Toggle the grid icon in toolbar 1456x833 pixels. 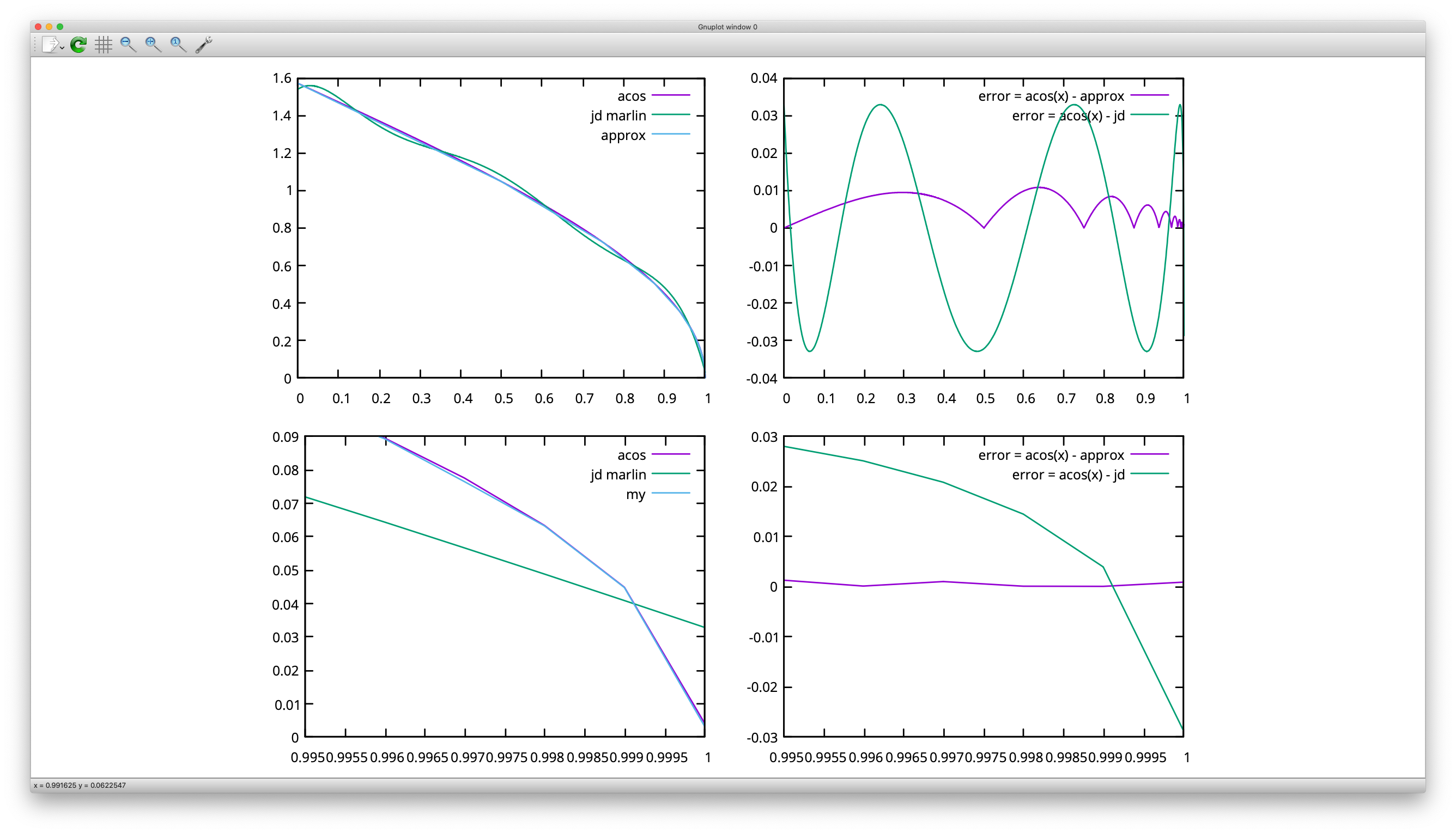pos(103,44)
